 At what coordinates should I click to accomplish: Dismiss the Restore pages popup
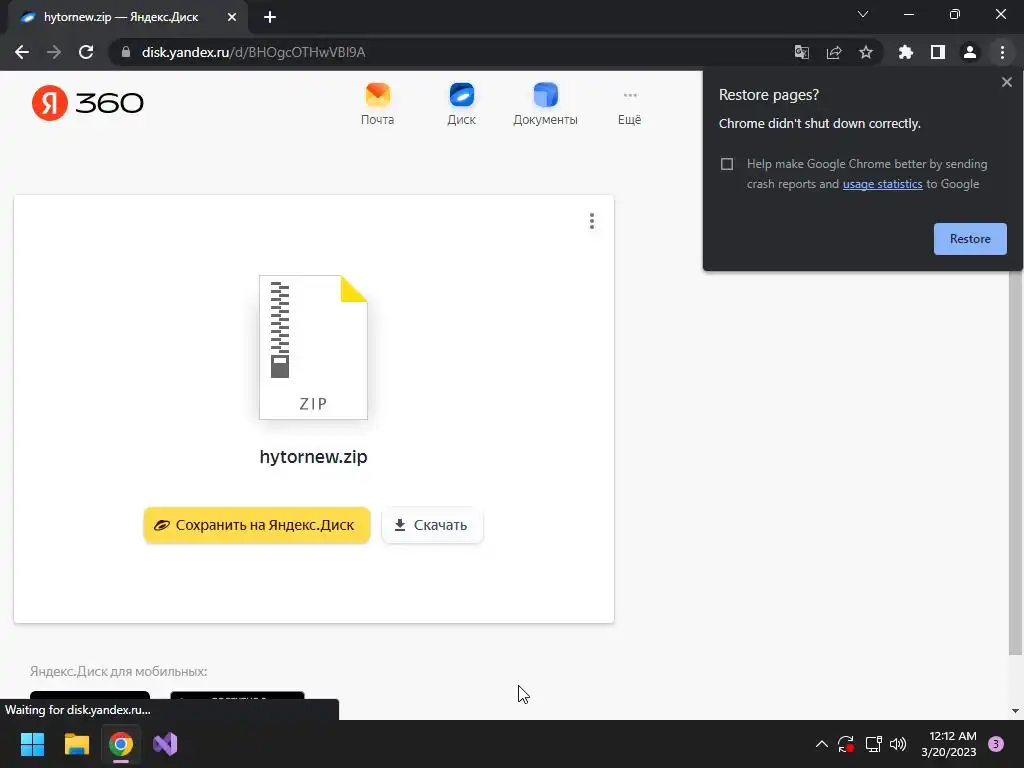1006,82
